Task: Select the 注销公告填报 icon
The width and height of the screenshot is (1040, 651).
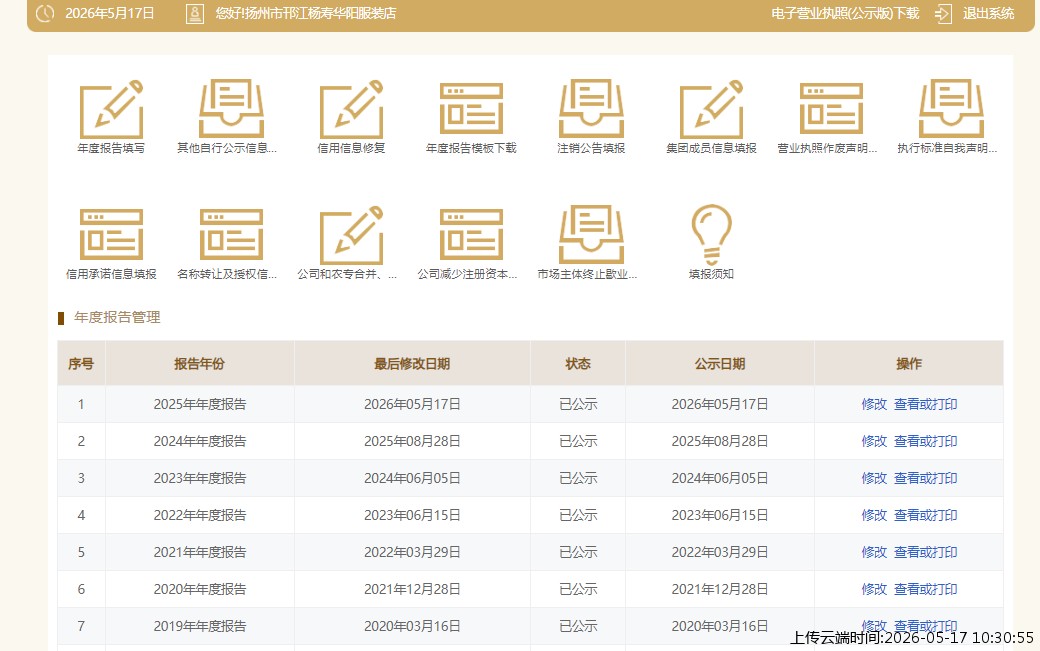Action: pyautogui.click(x=592, y=109)
